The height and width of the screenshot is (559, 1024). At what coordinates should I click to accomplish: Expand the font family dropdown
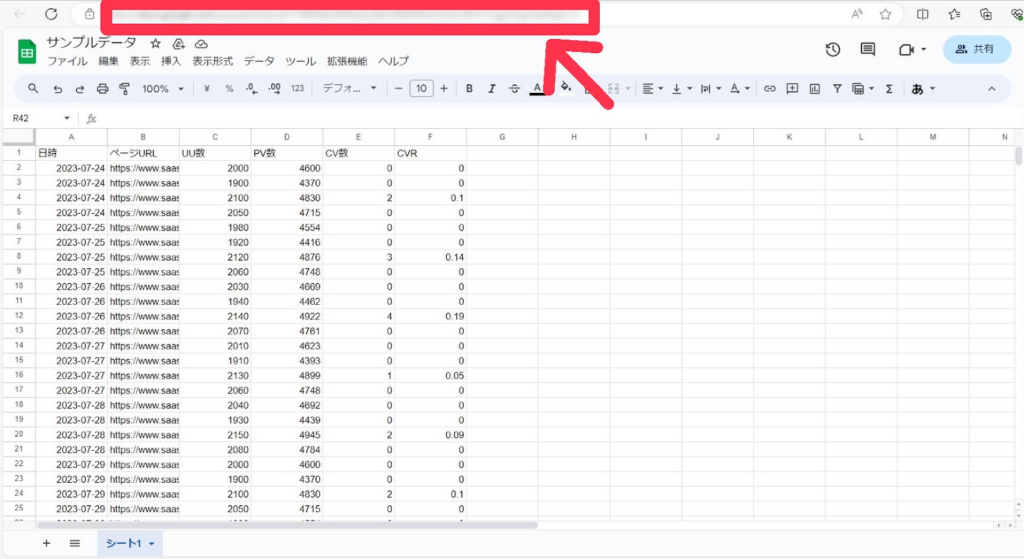click(x=349, y=89)
